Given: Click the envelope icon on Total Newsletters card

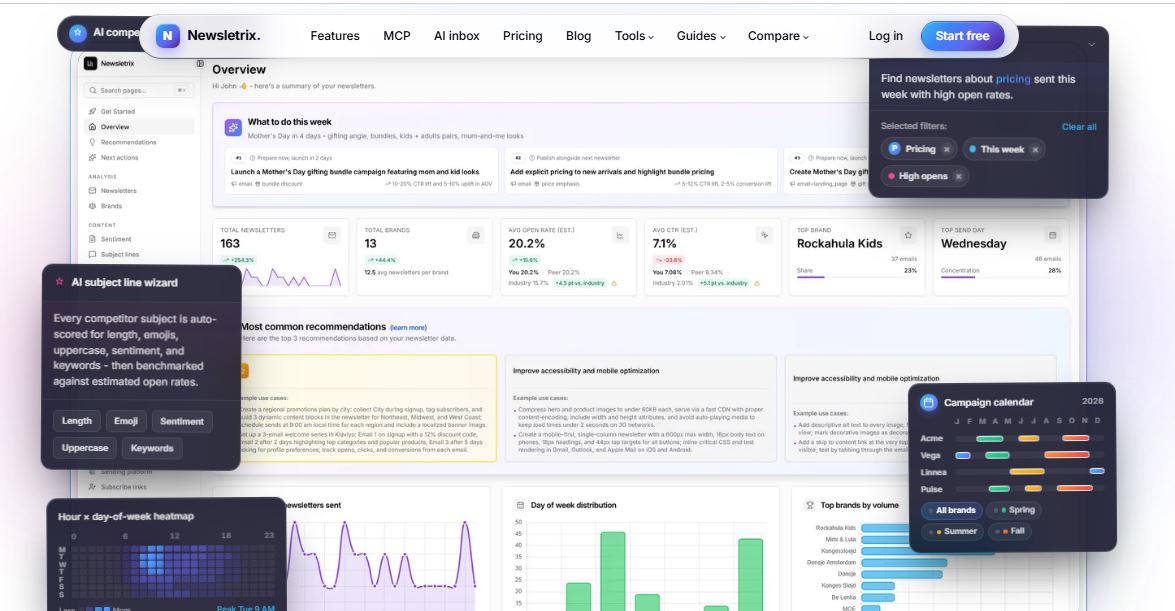Looking at the screenshot, I should 332,235.
